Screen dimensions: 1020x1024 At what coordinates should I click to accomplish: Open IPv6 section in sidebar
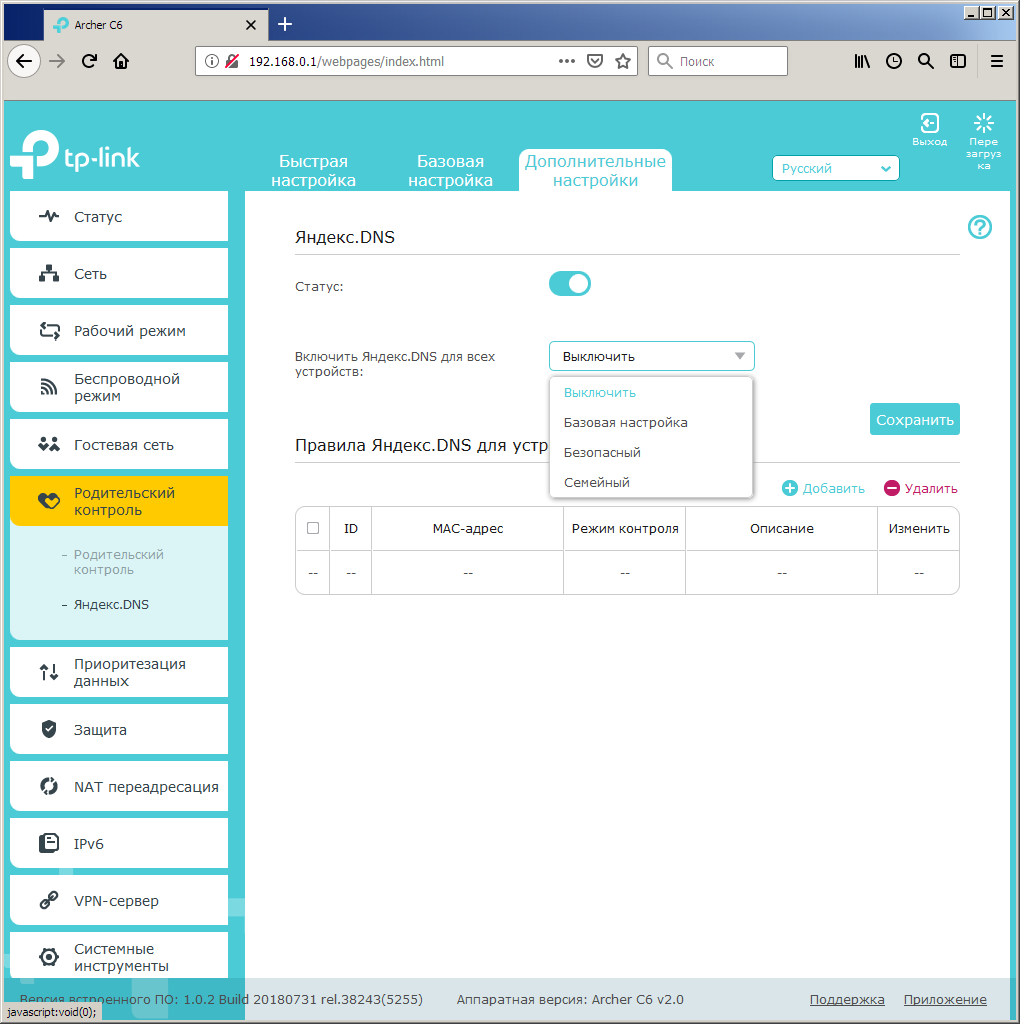pos(119,843)
